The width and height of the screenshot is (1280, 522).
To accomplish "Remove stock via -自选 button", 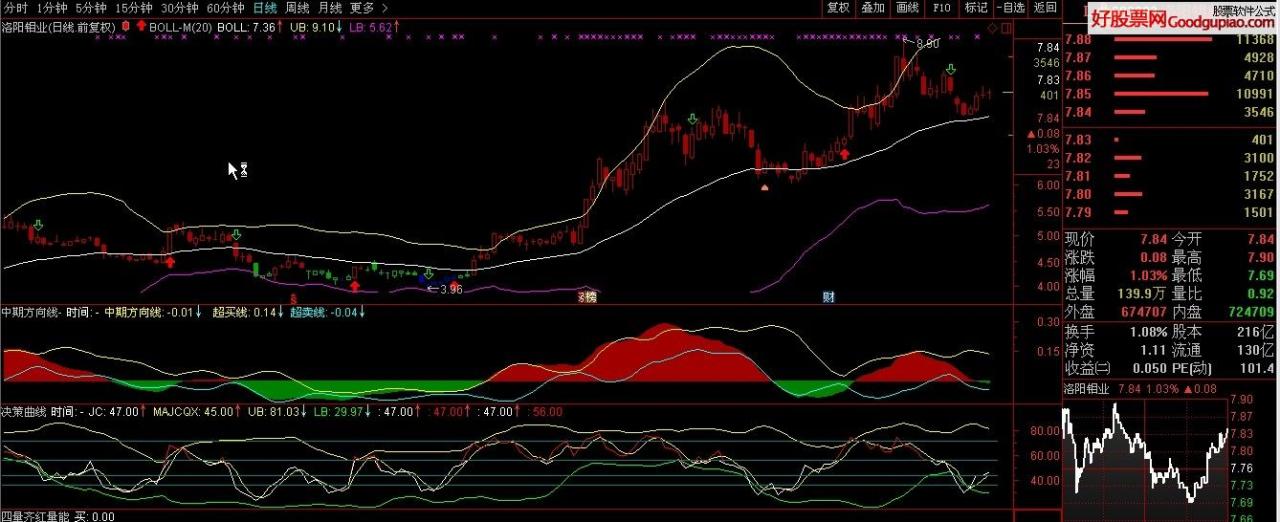I will [1010, 7].
